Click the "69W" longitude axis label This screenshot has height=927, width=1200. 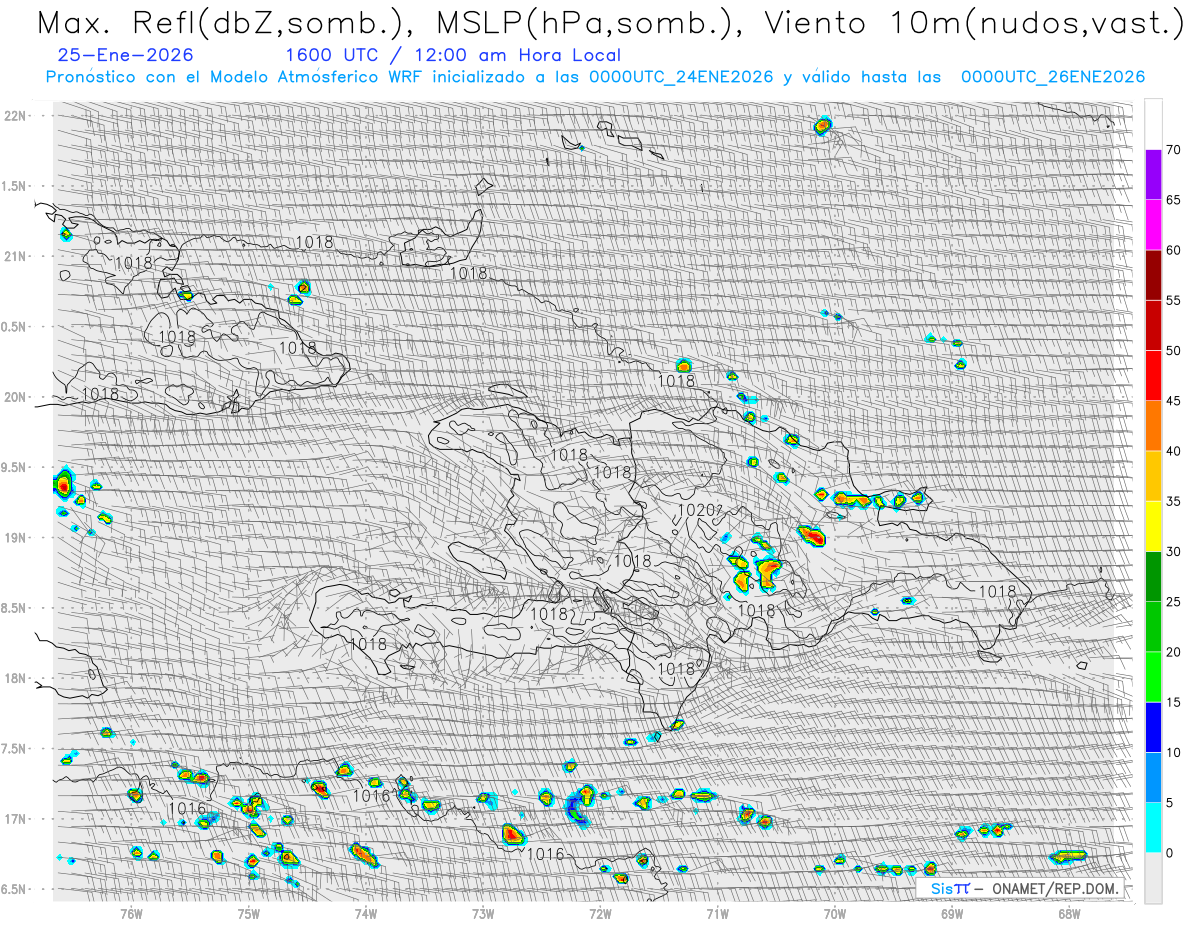951,913
